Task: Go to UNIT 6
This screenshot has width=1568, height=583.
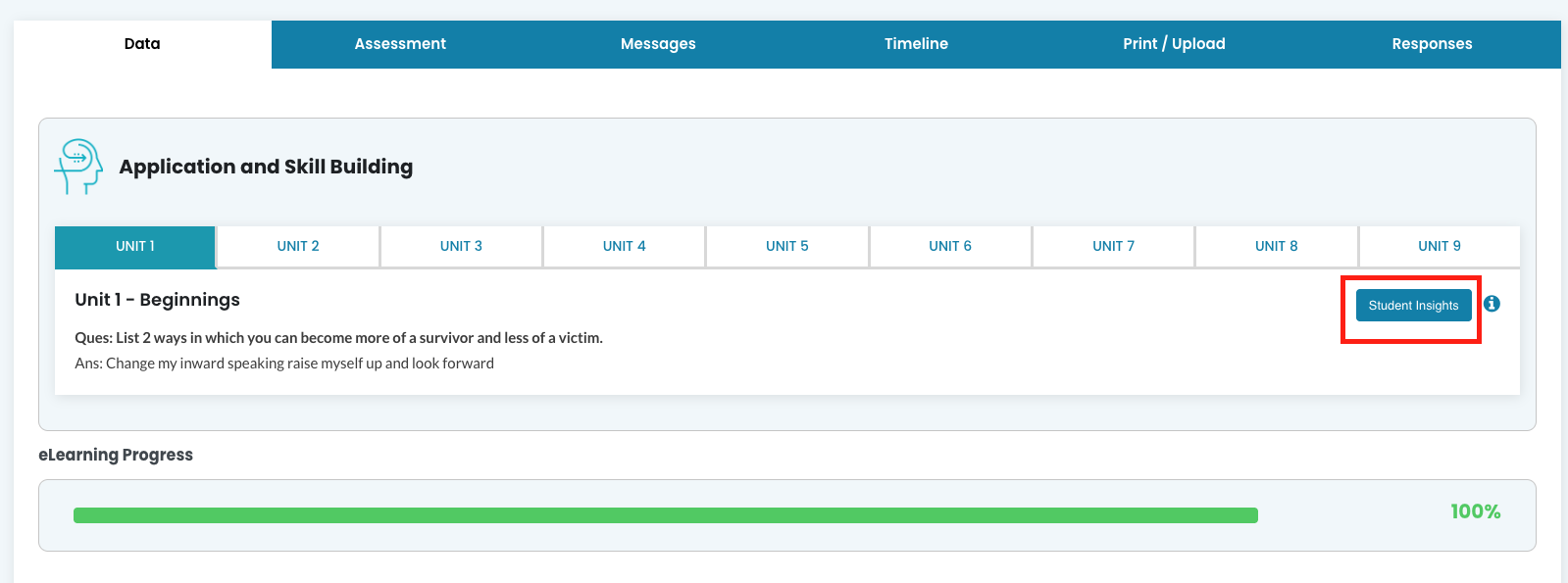Action: 950,247
